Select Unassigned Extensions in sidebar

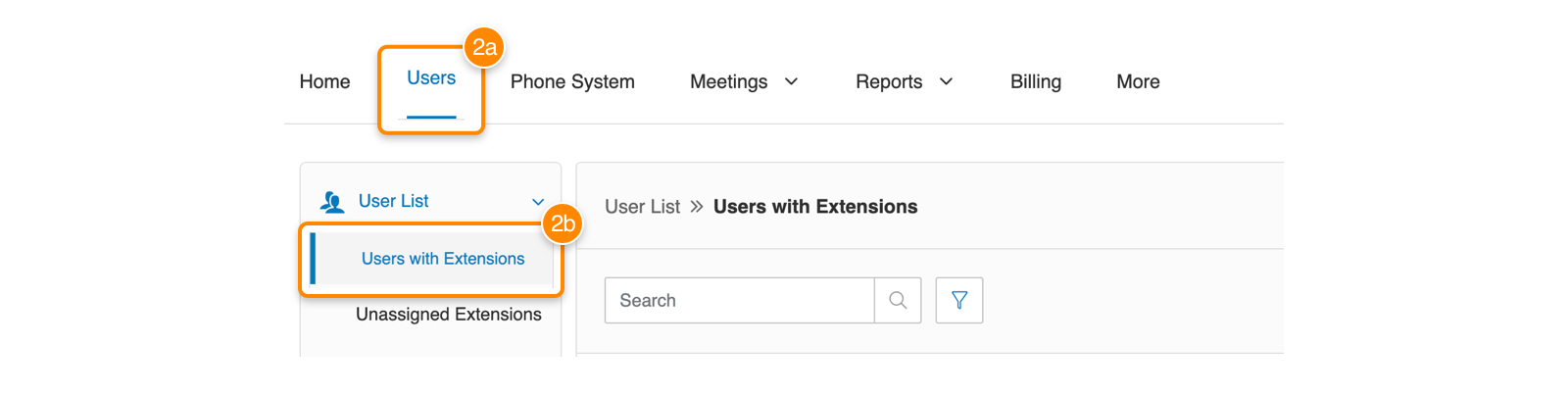coord(449,315)
